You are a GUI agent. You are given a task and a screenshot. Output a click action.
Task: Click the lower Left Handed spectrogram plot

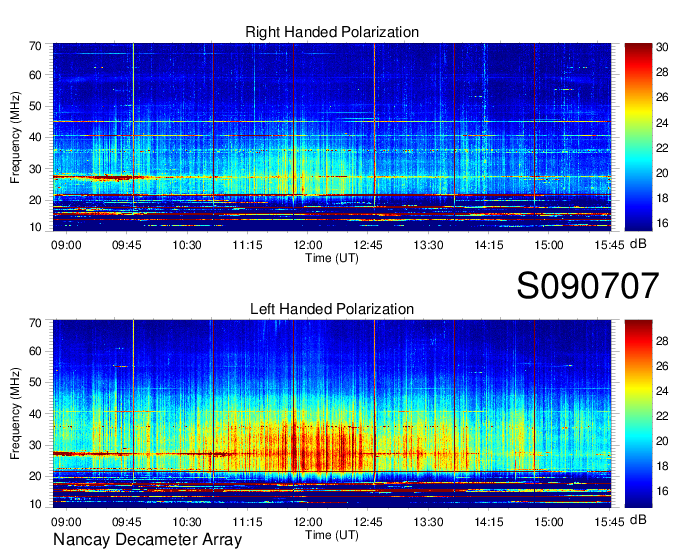click(x=332, y=414)
